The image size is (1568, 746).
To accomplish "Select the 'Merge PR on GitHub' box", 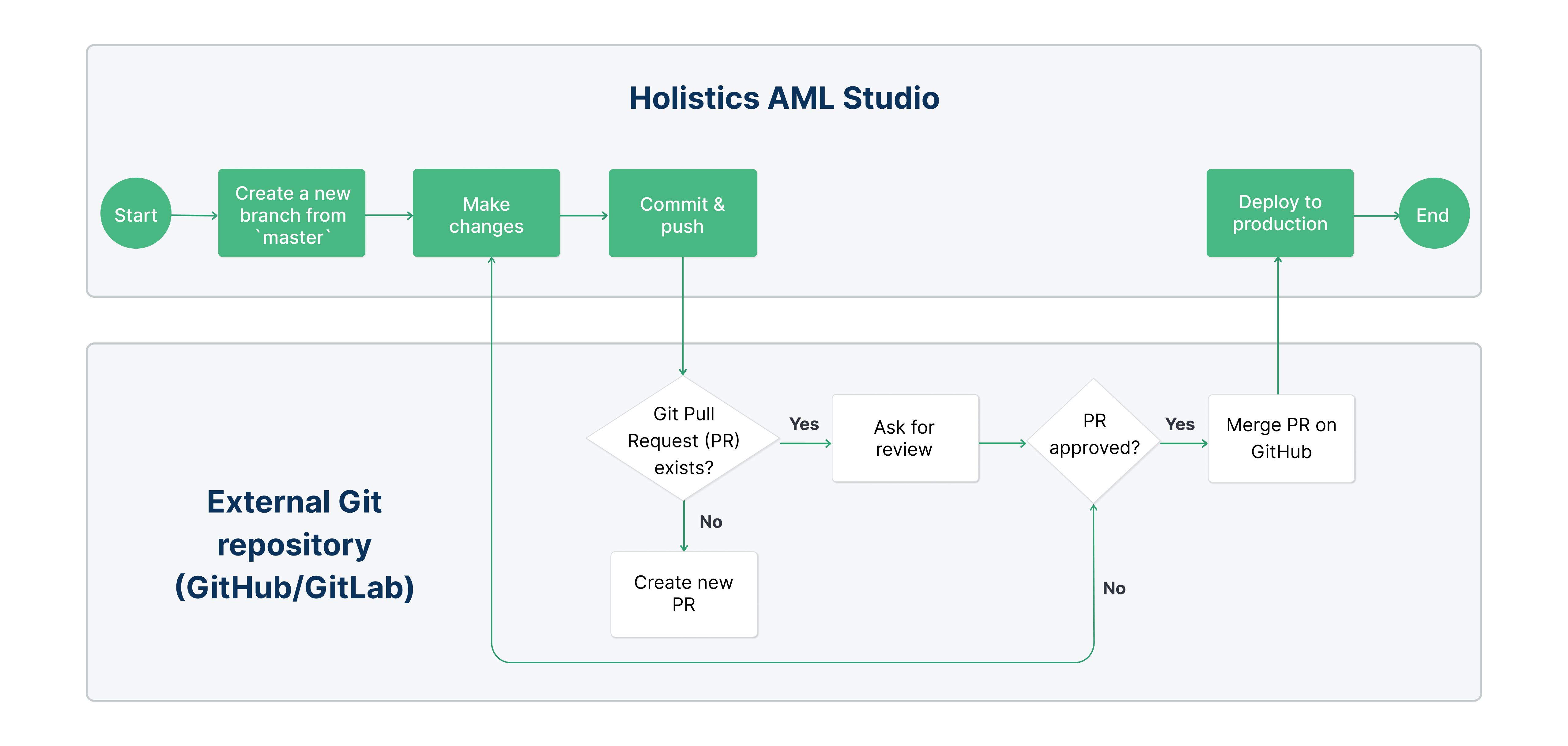I will [x=1281, y=438].
